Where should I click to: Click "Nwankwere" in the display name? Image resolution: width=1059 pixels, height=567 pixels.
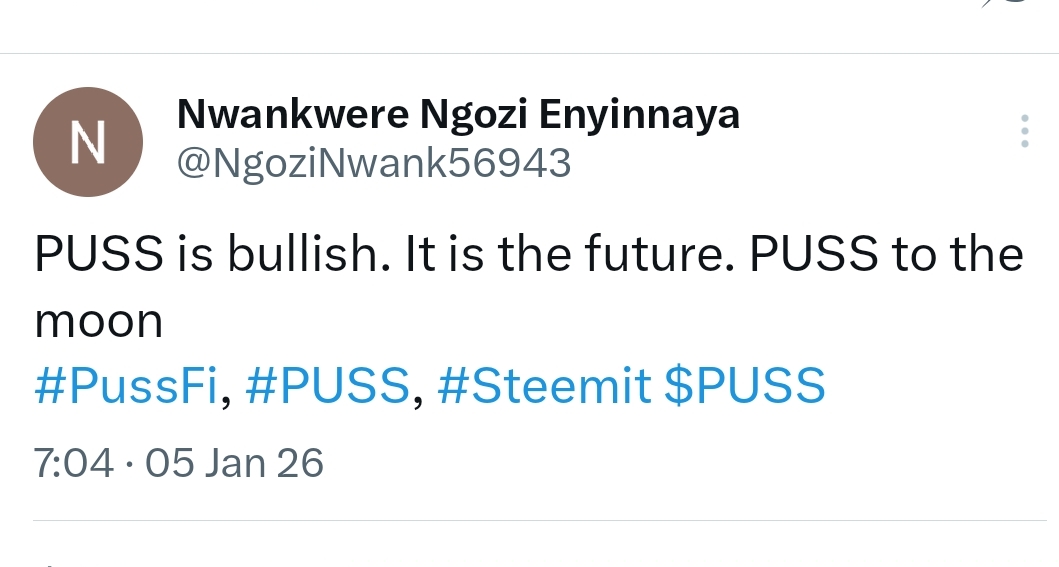[x=292, y=116]
